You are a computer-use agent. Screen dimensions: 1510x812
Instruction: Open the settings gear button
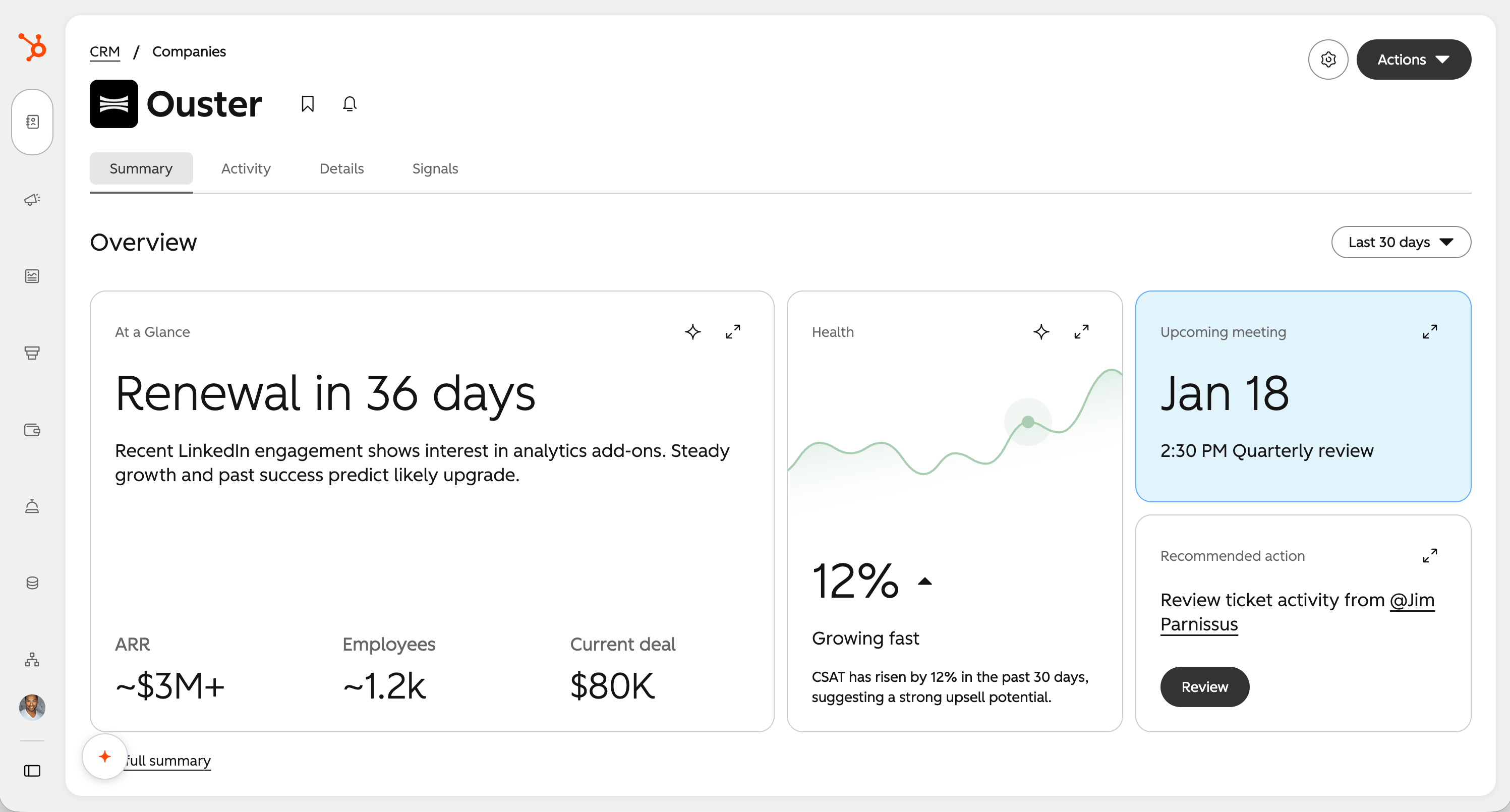tap(1328, 59)
